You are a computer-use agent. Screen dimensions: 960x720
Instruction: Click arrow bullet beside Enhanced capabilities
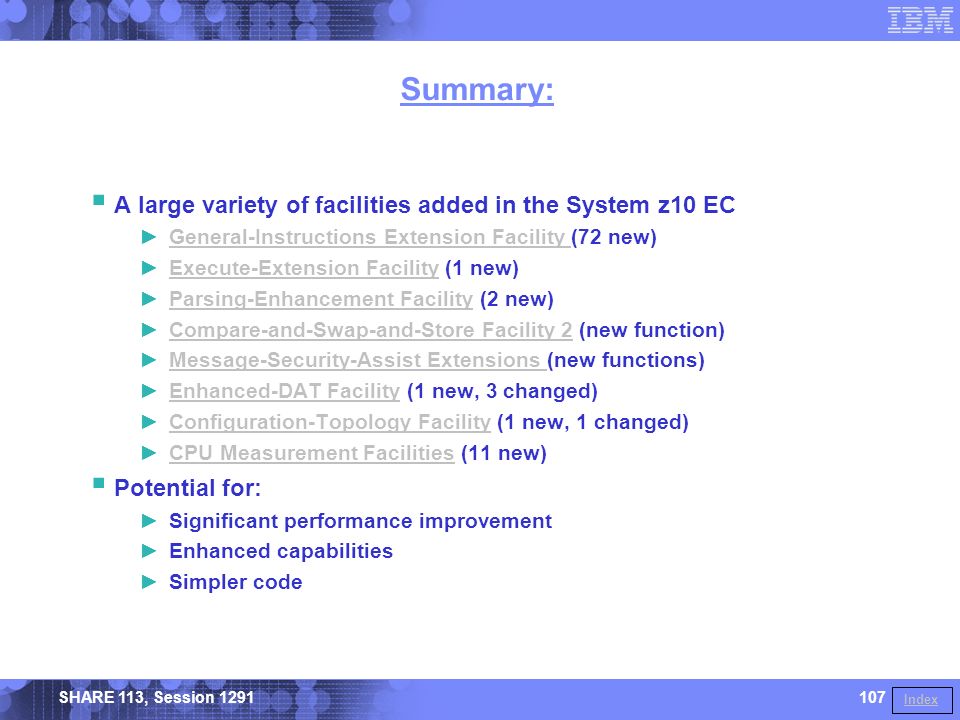[x=149, y=551]
